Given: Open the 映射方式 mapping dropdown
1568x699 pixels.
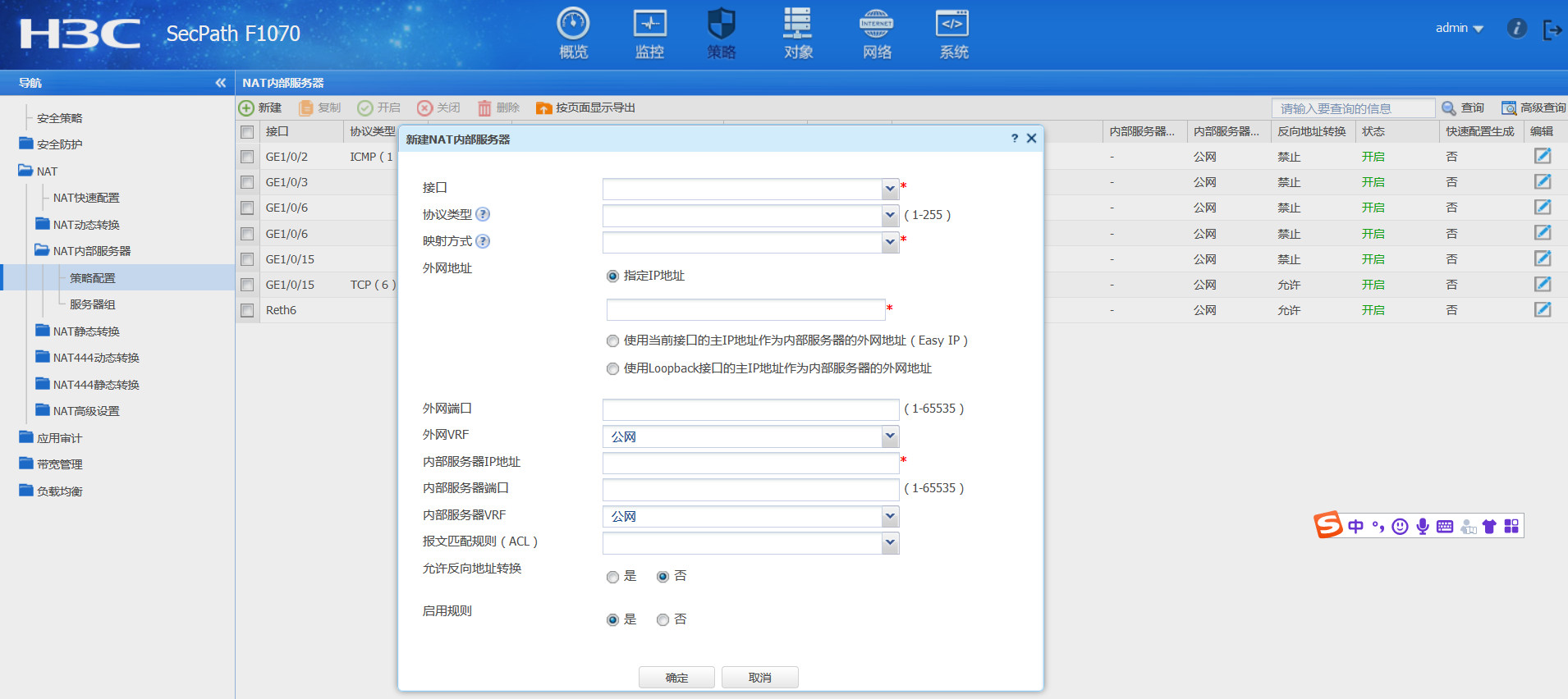Looking at the screenshot, I should click(x=890, y=242).
